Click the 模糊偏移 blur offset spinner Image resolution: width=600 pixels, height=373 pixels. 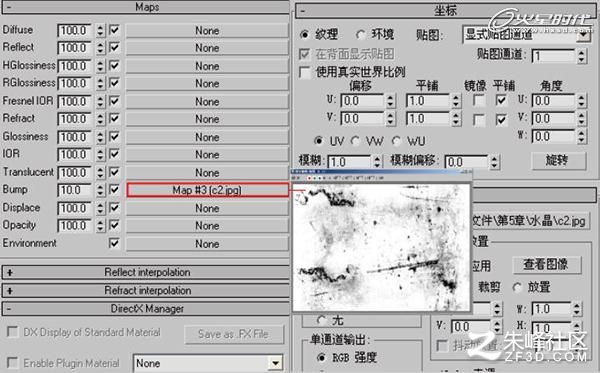(x=494, y=162)
